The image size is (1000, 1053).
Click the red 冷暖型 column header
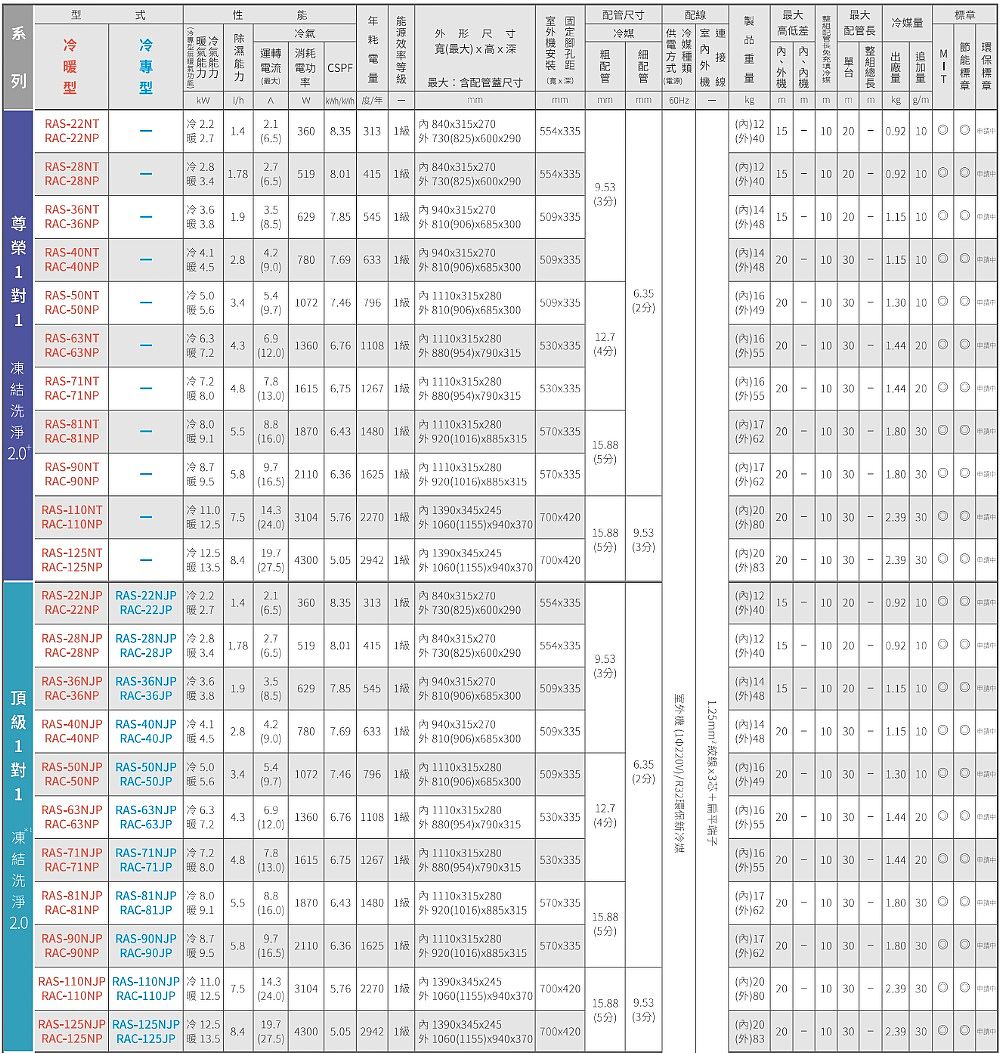point(71,66)
